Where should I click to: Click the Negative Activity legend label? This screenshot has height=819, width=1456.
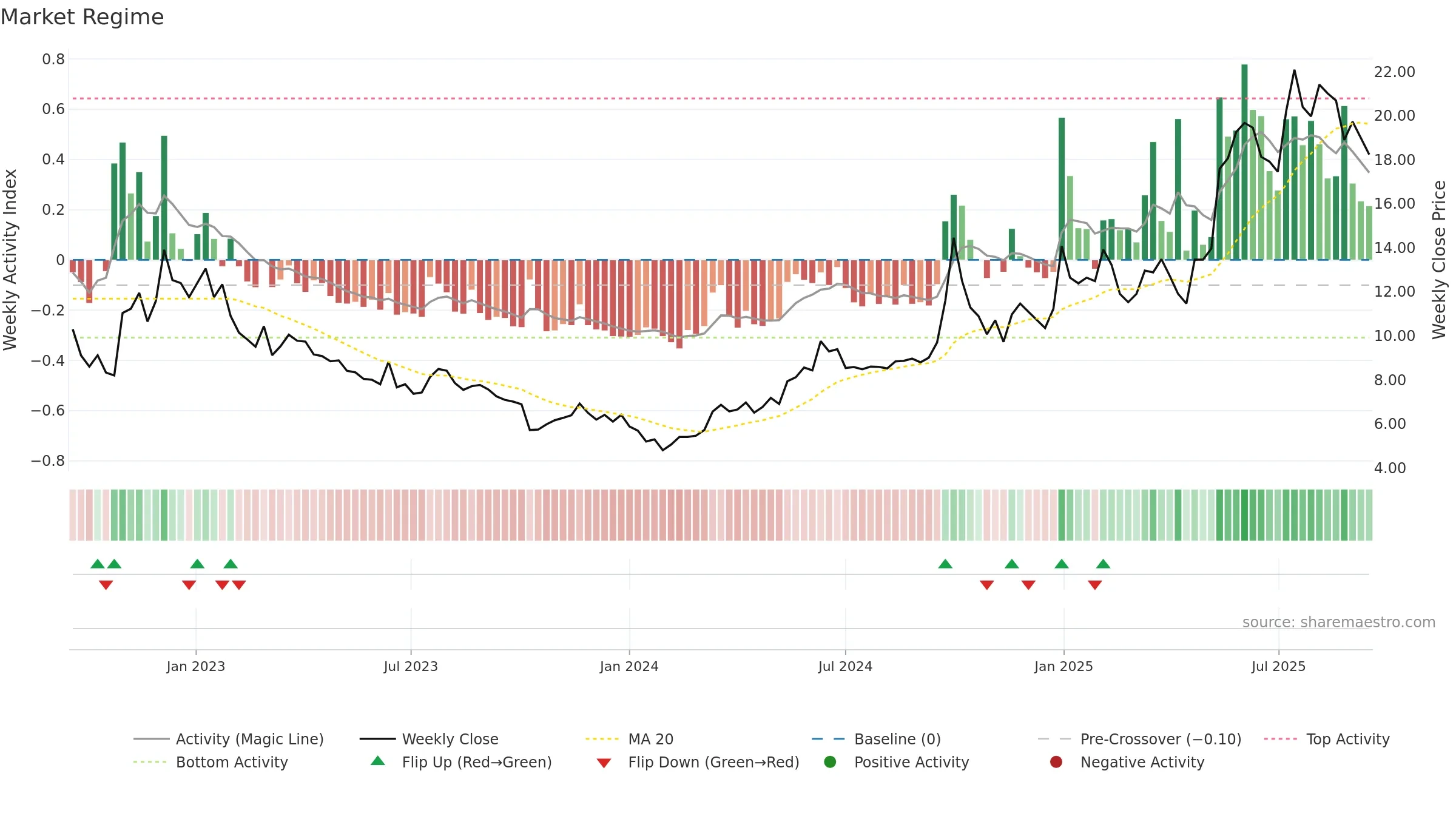(x=1142, y=762)
